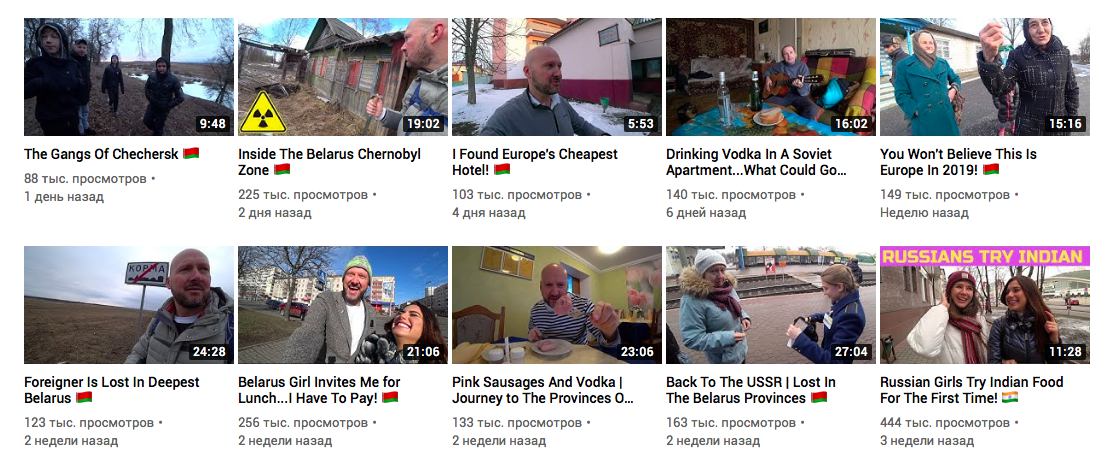Click 'The Gangs Of Chechersk' title text

tap(102, 154)
